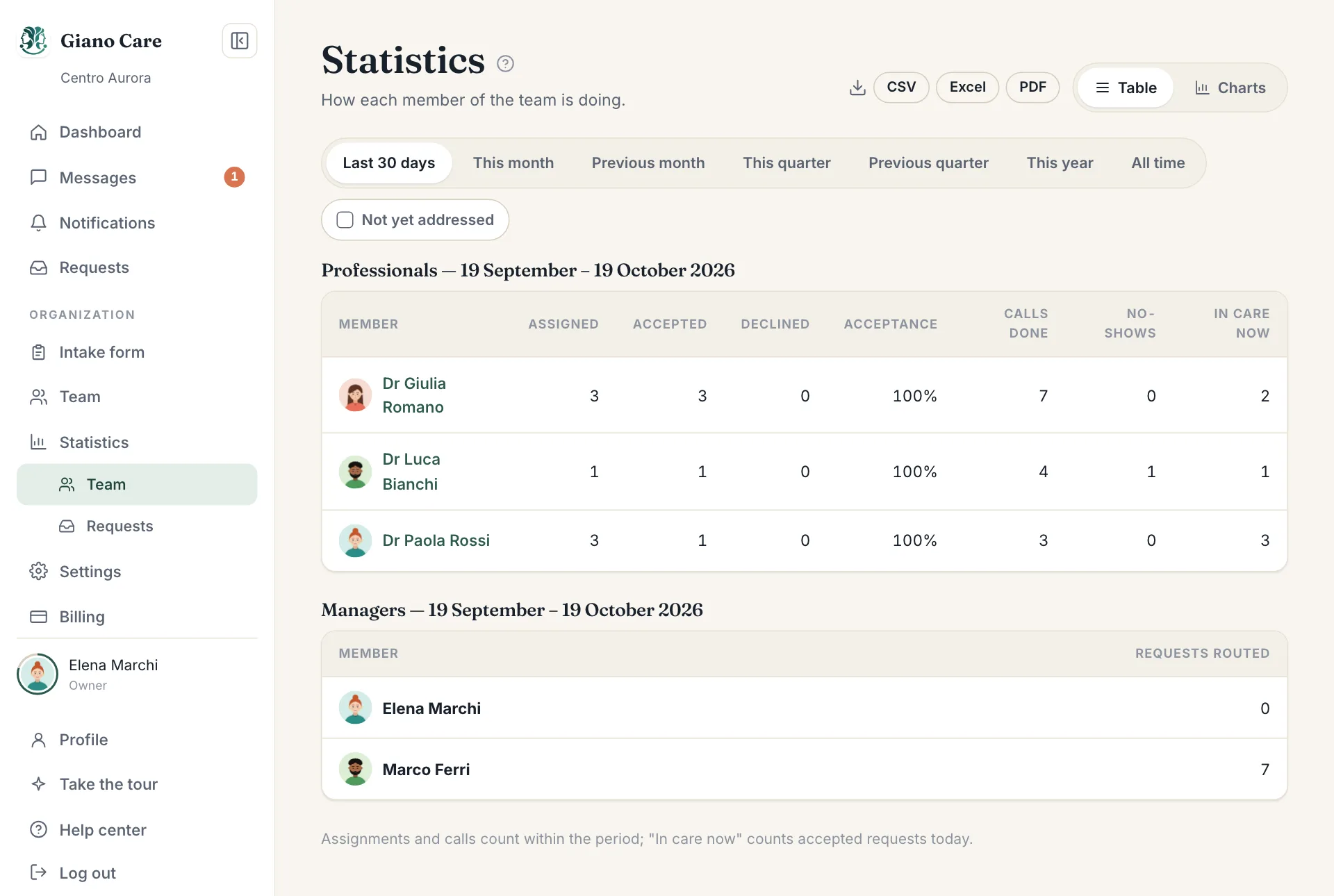
Task: Switch to Table view
Action: (1126, 88)
